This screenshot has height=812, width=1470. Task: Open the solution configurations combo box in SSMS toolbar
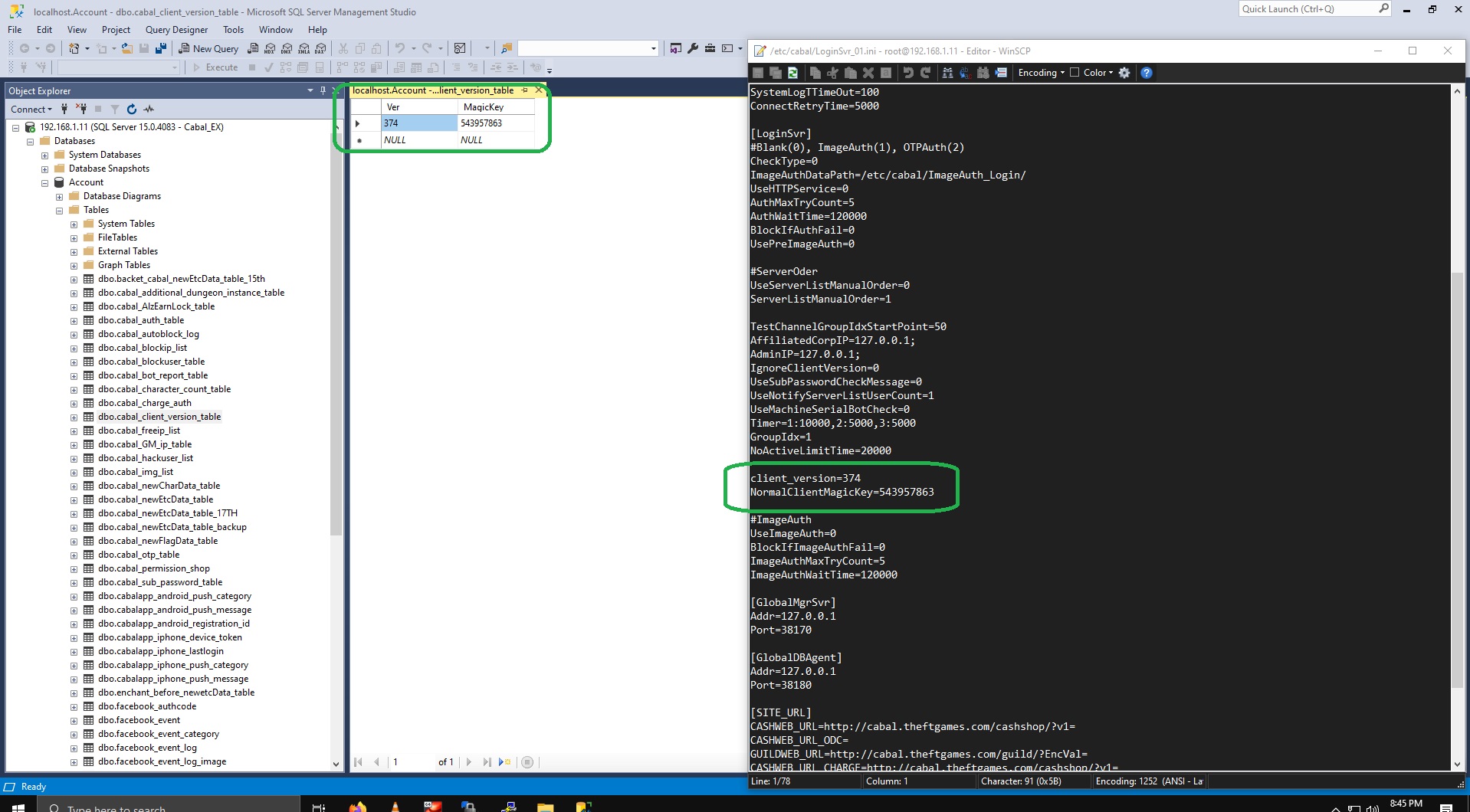click(588, 48)
